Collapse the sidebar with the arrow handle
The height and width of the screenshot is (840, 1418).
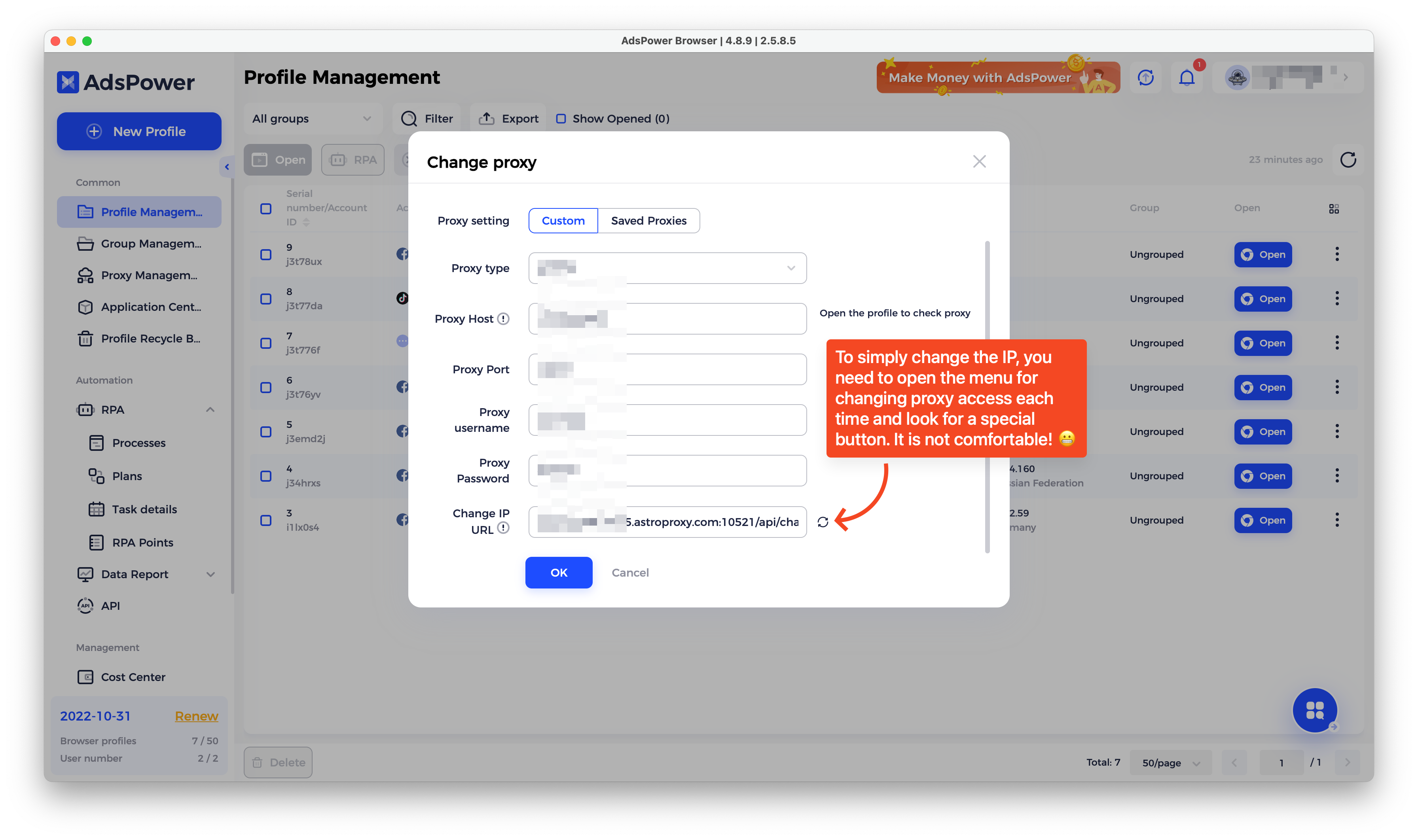[227, 167]
